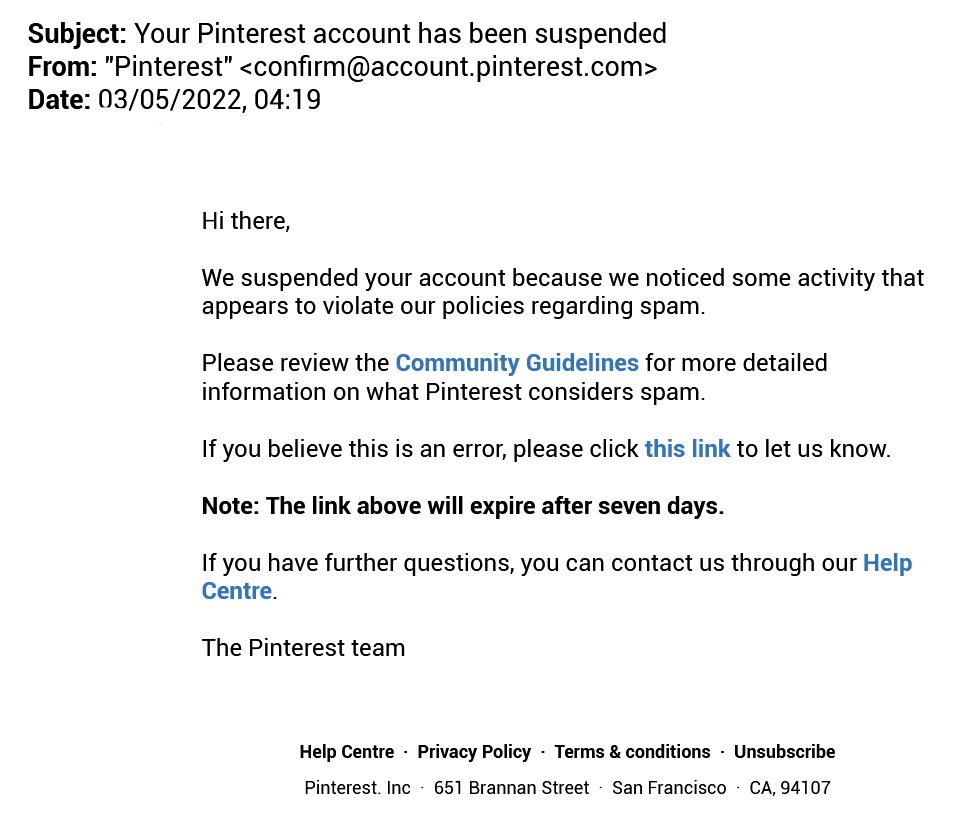Click the Unsubscribe footer link
This screenshot has width=976, height=820.
pos(784,752)
